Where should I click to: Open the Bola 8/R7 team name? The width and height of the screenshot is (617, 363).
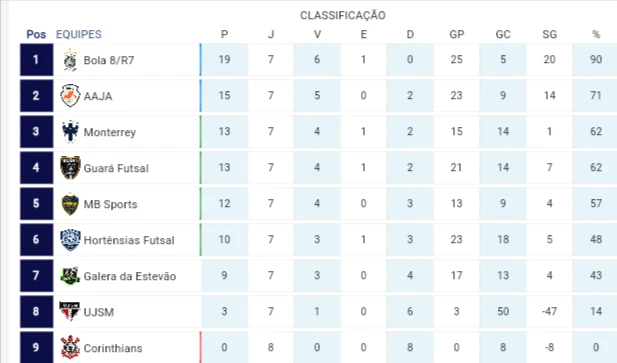[x=109, y=60]
